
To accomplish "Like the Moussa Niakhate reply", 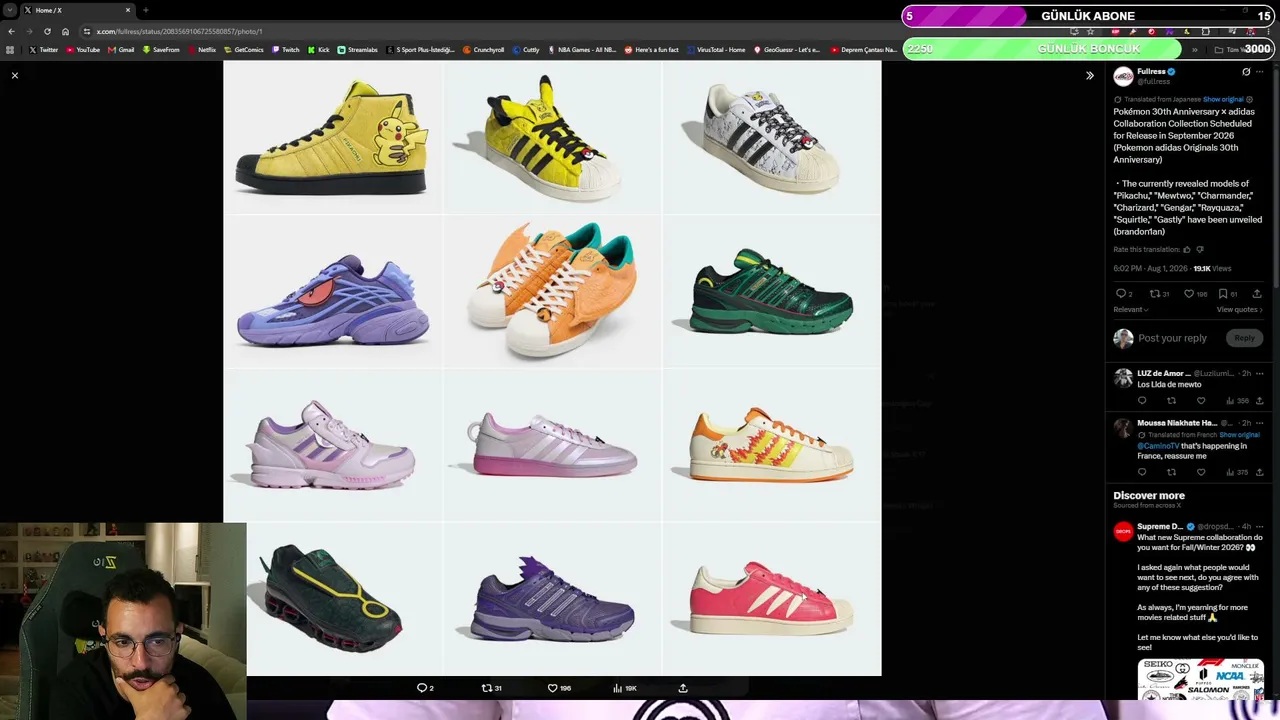I will [x=1201, y=472].
